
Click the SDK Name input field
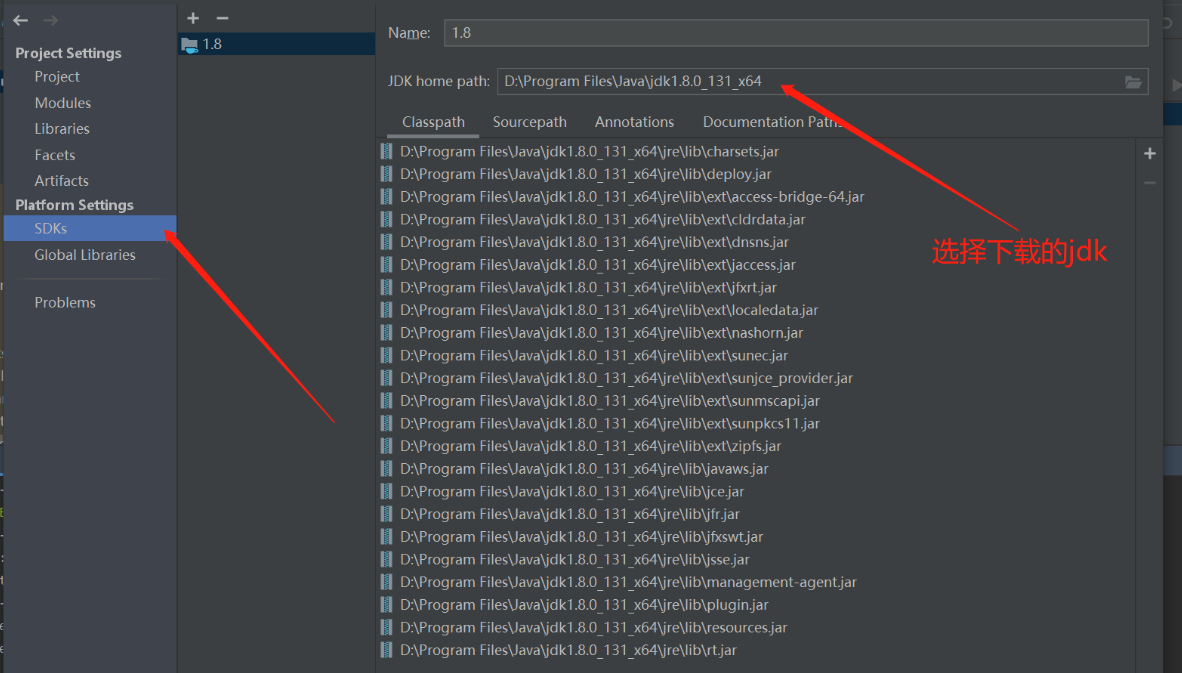(x=796, y=33)
